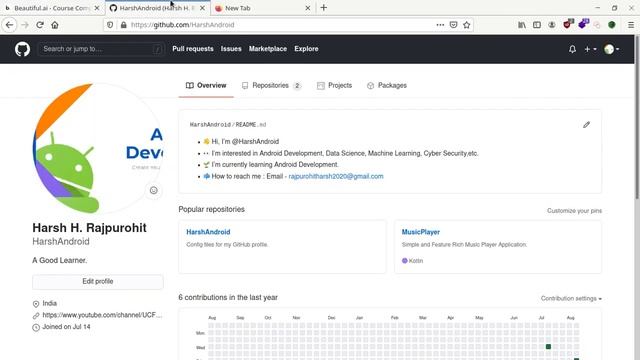The height and width of the screenshot is (360, 640).
Task: Expand Contribution settings dropdown
Action: click(571, 298)
